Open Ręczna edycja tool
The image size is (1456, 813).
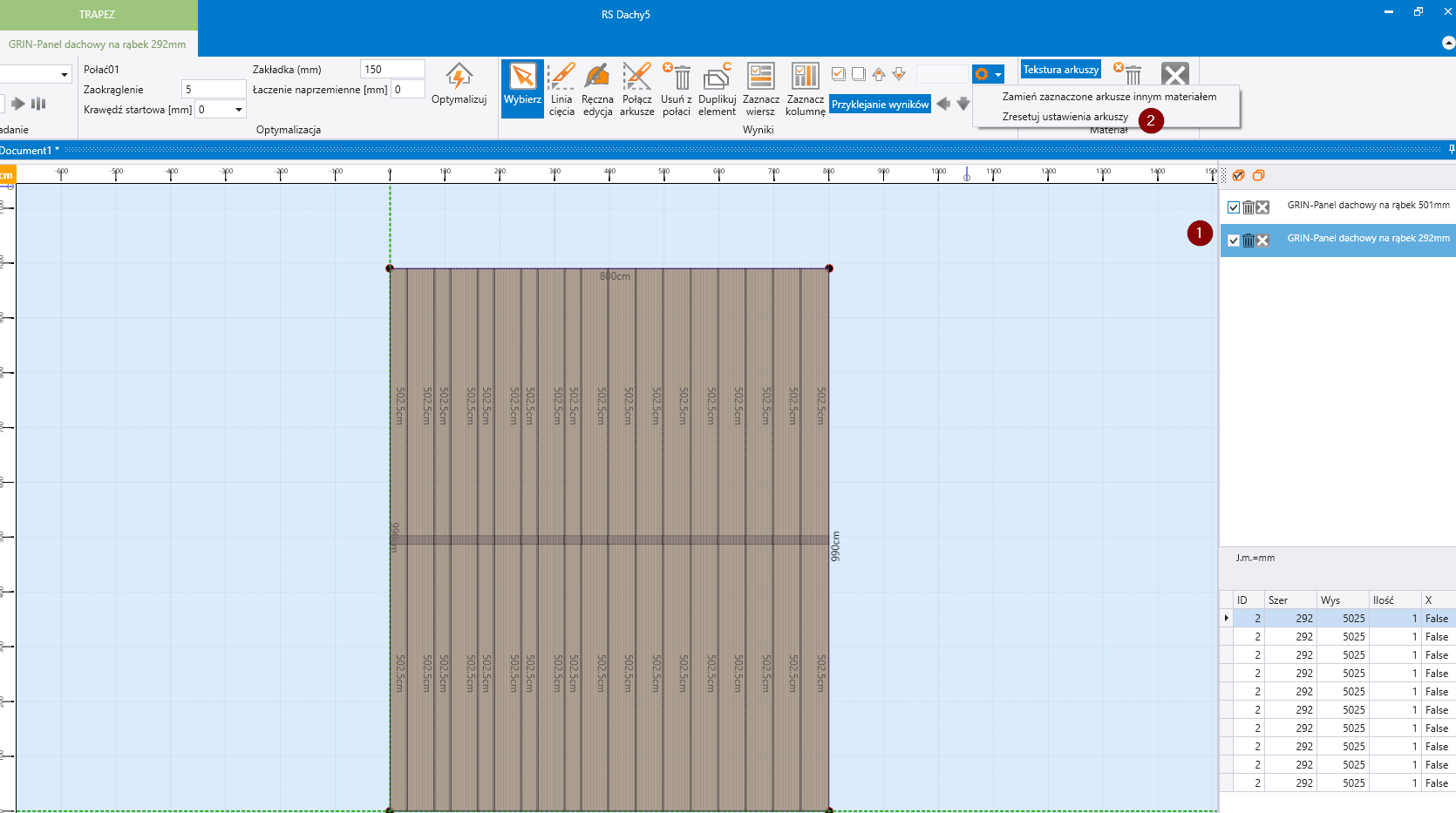[597, 78]
